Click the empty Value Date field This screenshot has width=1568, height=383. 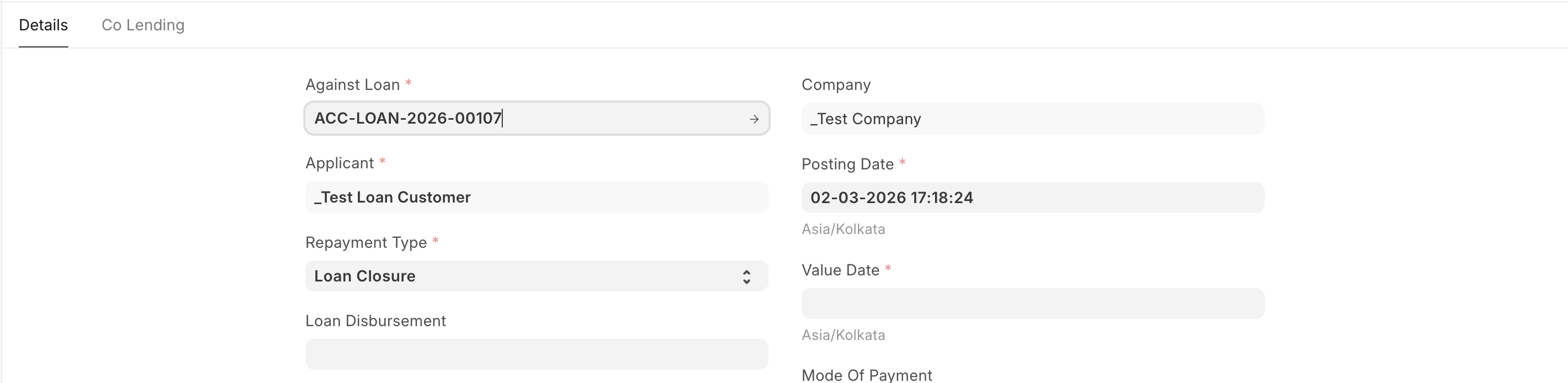pyautogui.click(x=1032, y=304)
